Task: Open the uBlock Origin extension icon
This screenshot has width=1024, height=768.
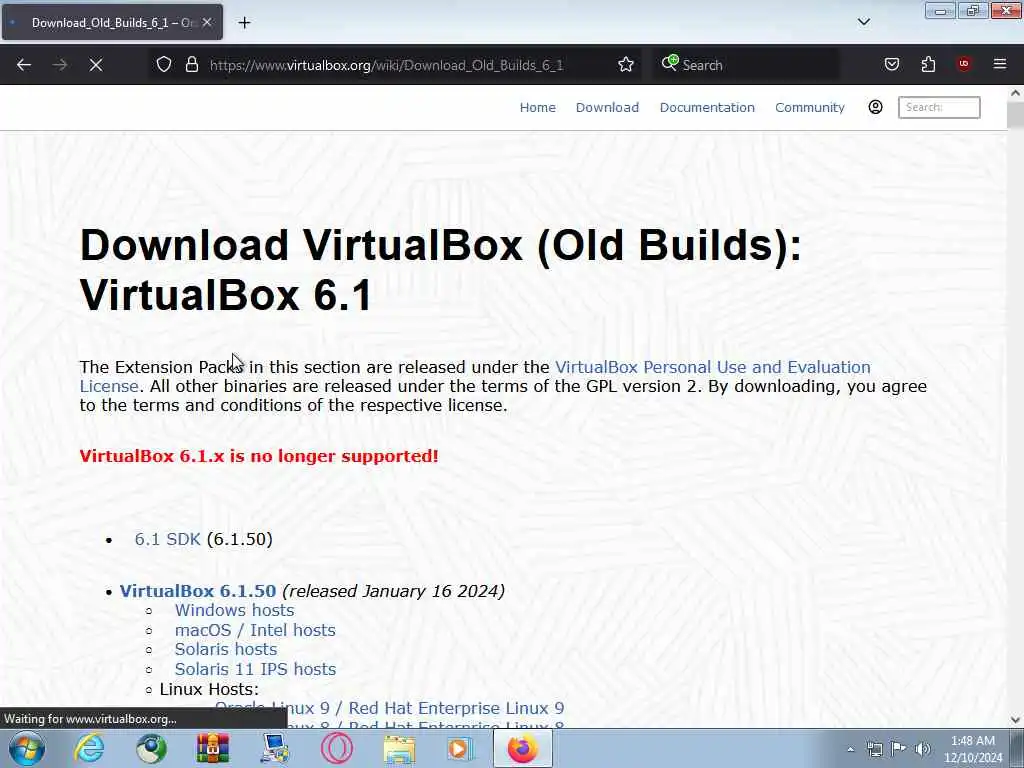Action: 963,64
